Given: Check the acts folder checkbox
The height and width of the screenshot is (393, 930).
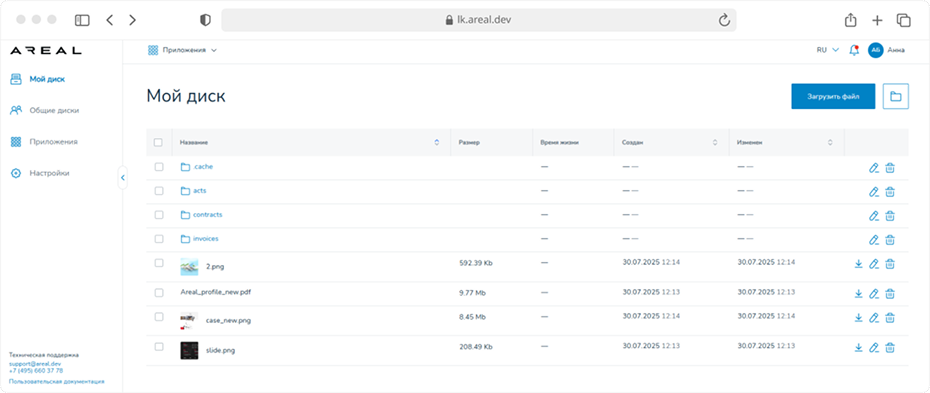Looking at the screenshot, I should click(158, 191).
